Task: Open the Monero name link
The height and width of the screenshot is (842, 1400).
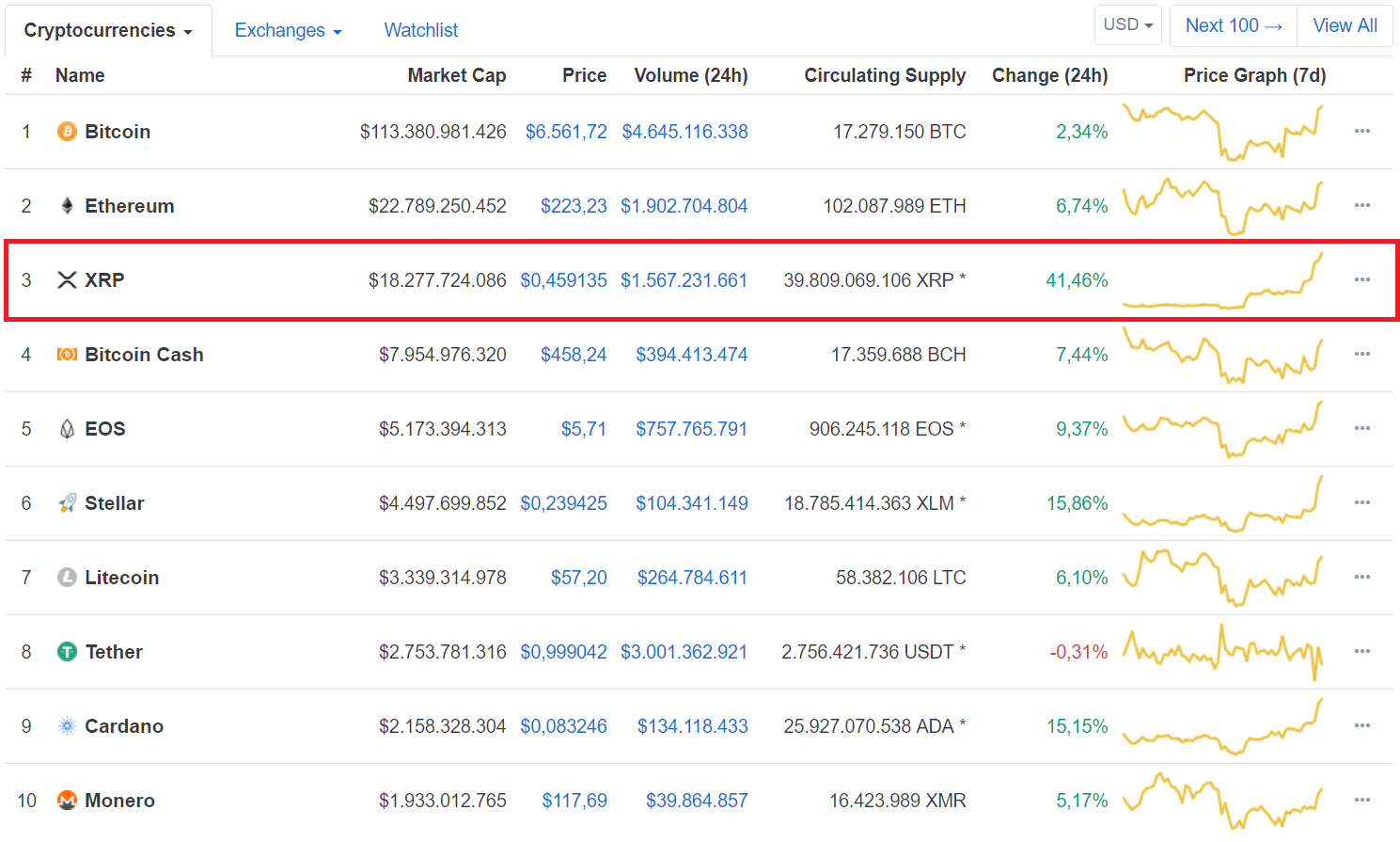Action: click(x=120, y=801)
